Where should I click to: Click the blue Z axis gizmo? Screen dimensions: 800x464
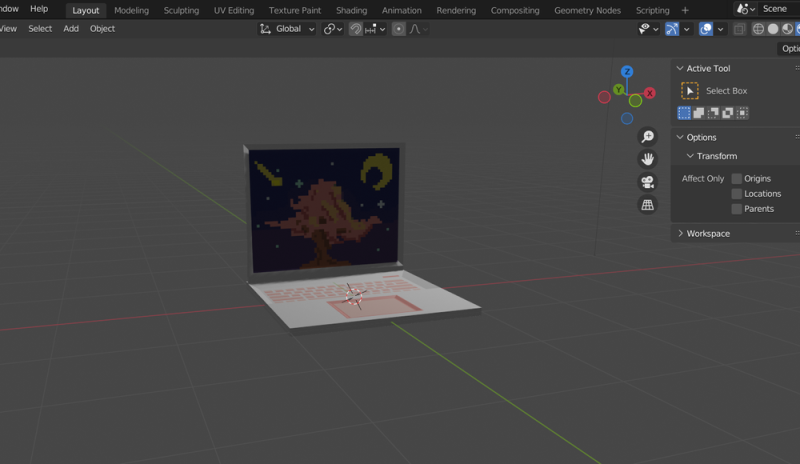627,71
